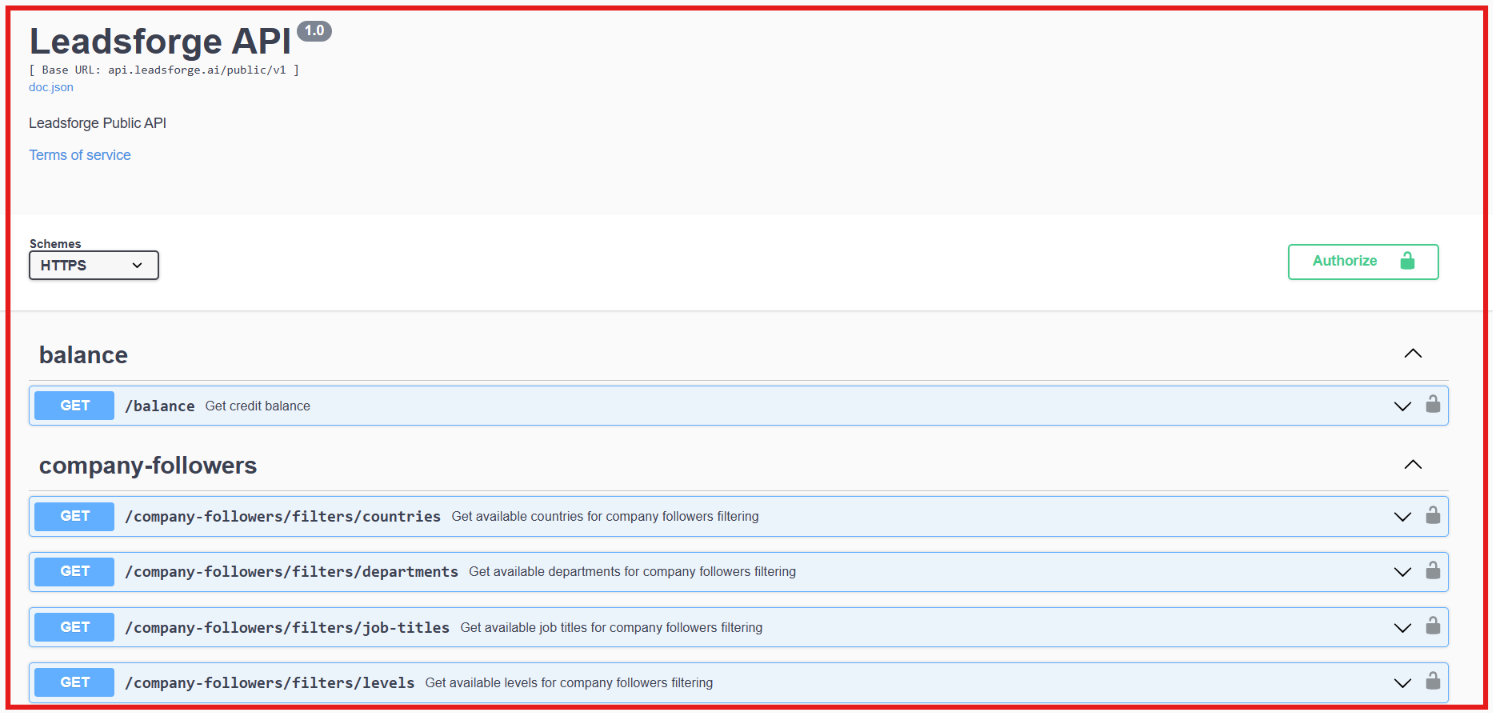Click /company-followers/filters/job-titles path text
Viewport: 1493px width, 713px height.
[x=287, y=628]
